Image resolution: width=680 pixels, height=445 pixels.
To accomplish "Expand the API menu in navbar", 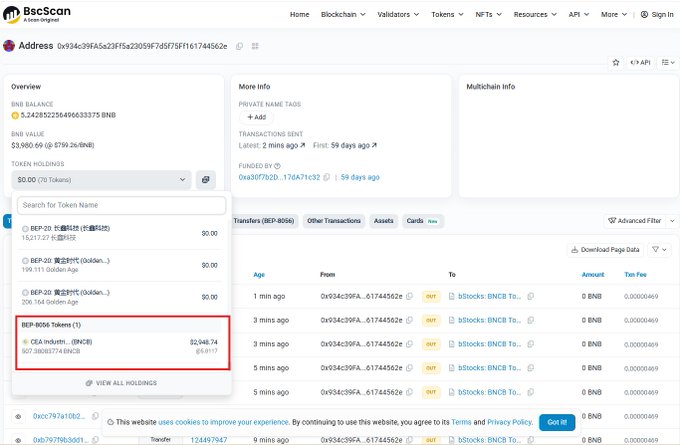I will [579, 14].
